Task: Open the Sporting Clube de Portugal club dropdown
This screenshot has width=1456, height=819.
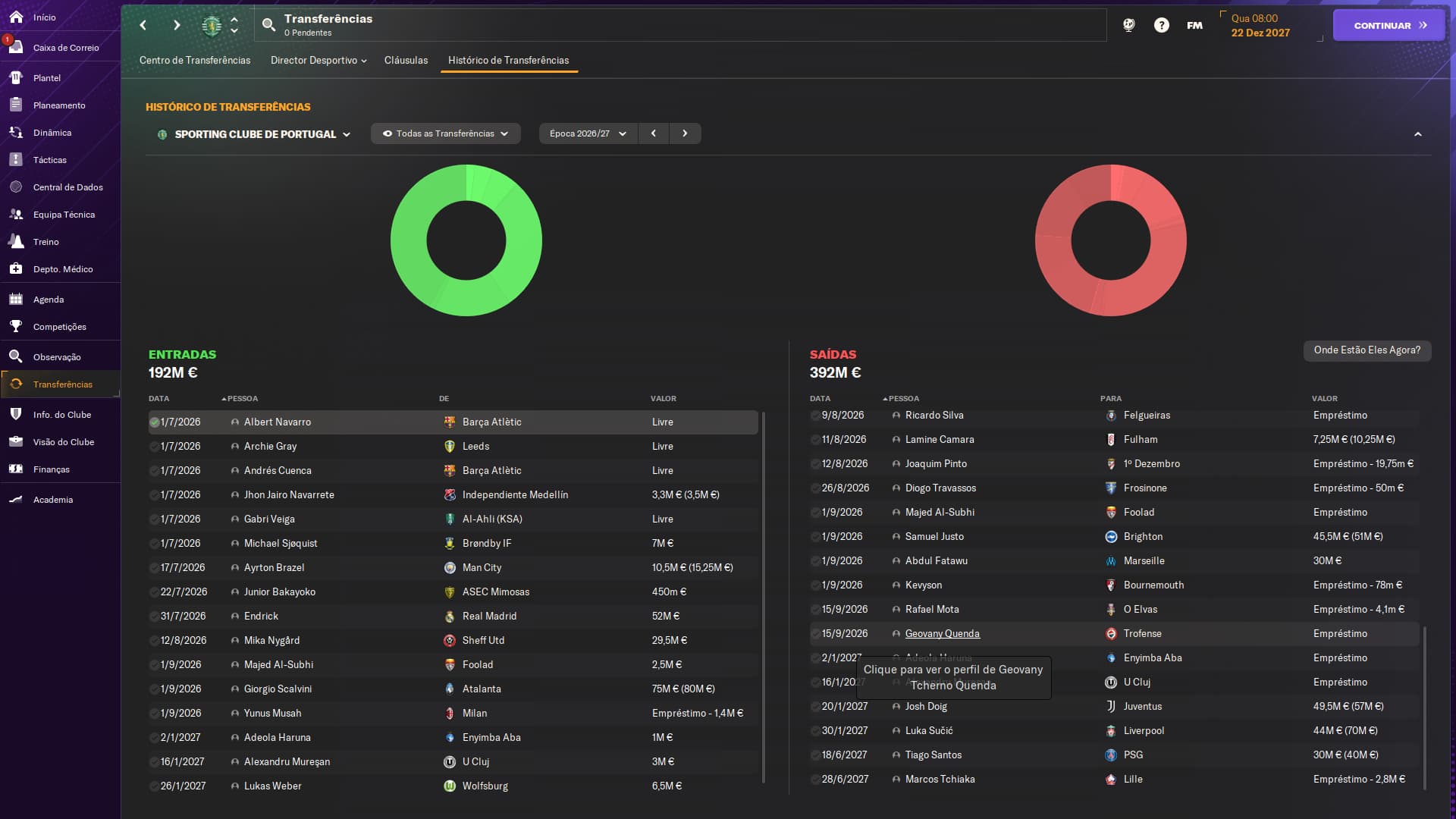Action: [x=255, y=134]
